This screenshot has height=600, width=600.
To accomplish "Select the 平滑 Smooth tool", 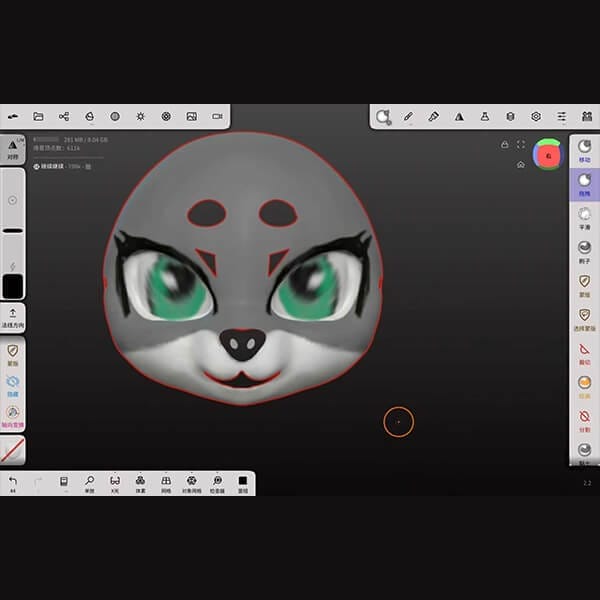I will pyautogui.click(x=584, y=218).
